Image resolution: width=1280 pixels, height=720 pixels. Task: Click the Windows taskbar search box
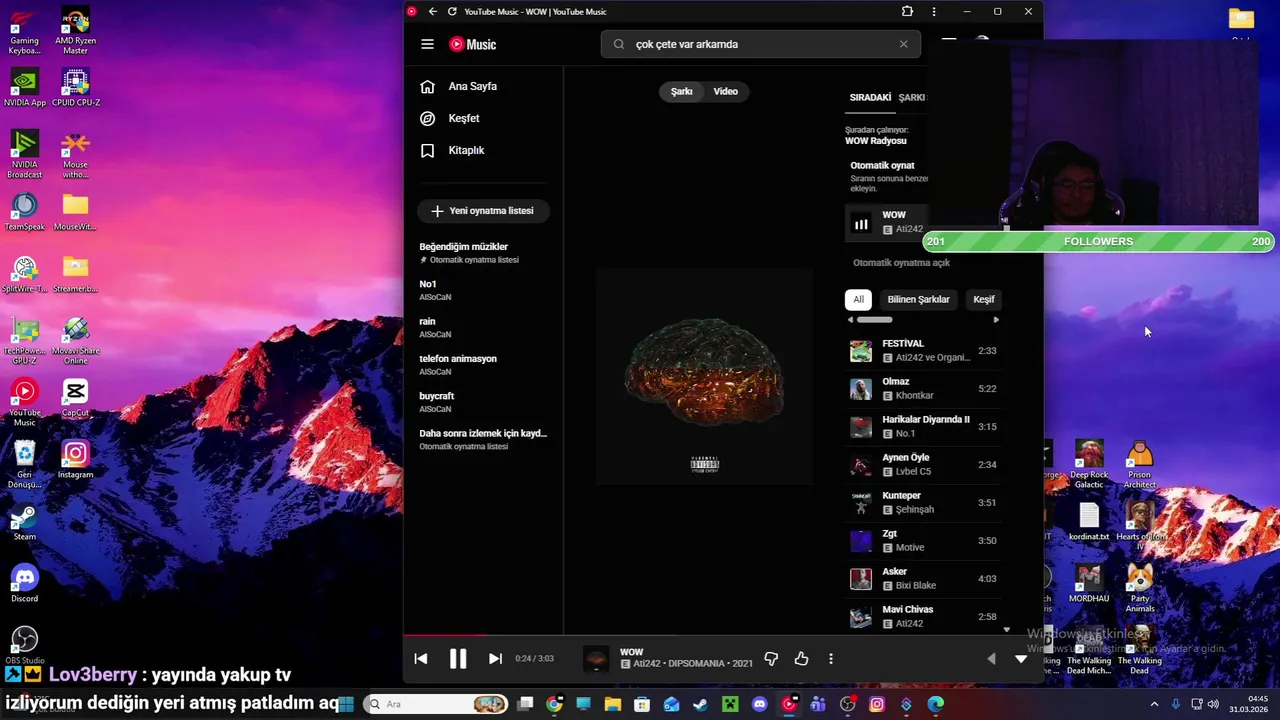tap(435, 704)
